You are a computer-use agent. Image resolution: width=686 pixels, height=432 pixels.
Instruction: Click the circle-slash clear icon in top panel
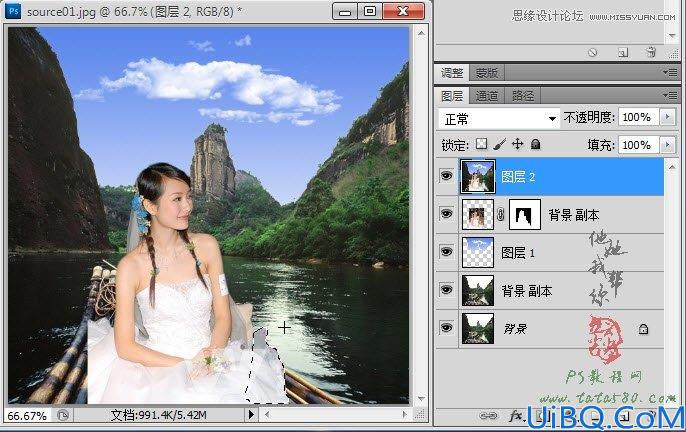(592, 53)
